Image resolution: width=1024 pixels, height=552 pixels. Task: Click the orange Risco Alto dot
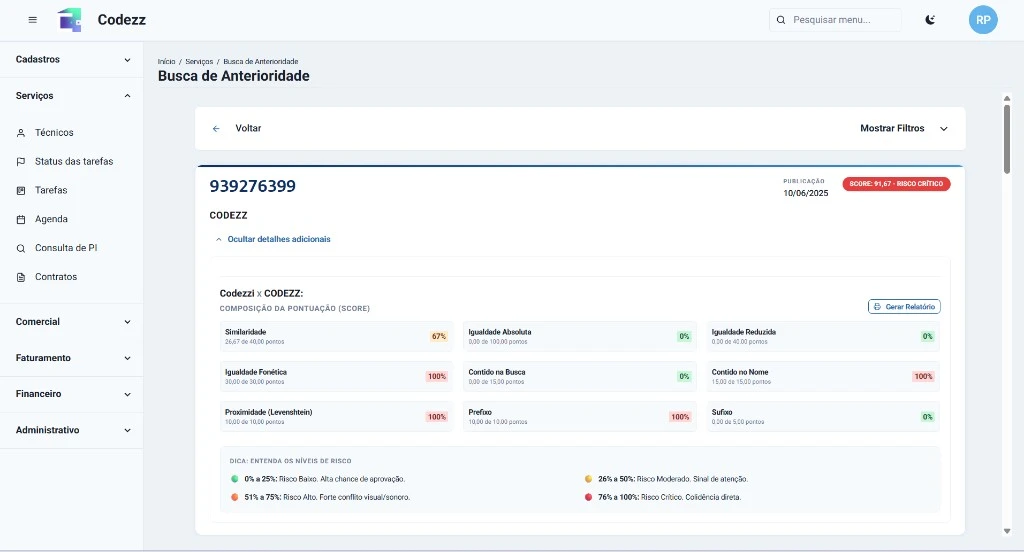pos(234,497)
